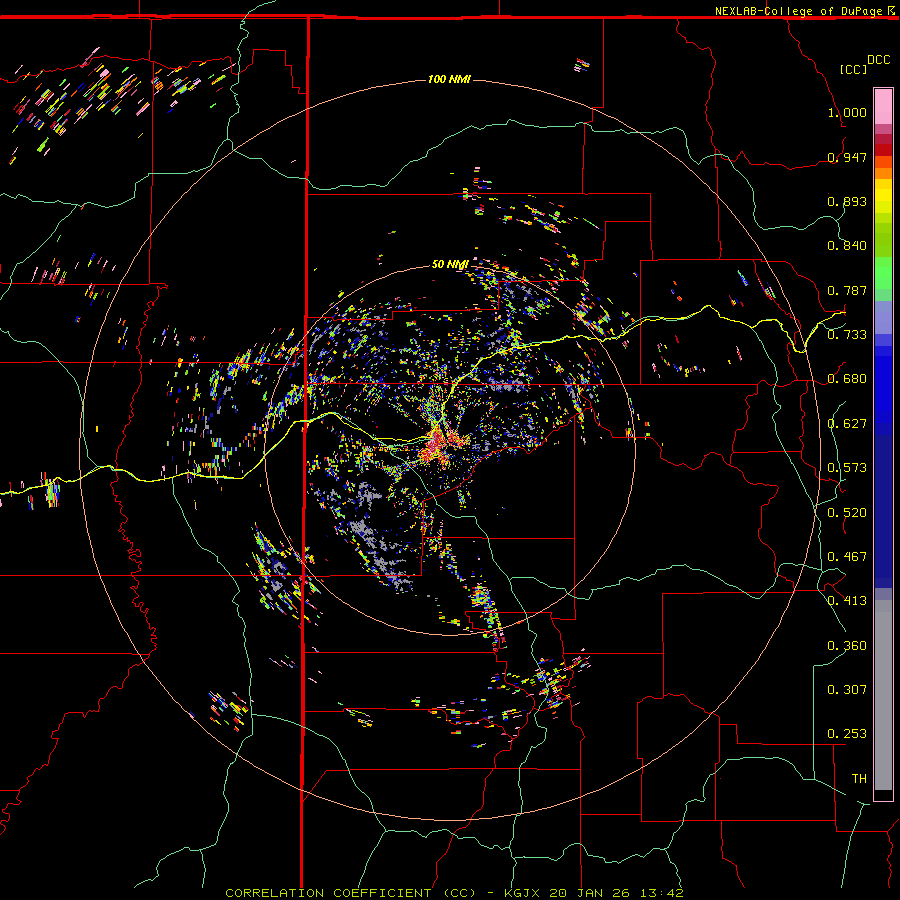
Task: Click the TH threshold label on legend
Action: (x=859, y=779)
